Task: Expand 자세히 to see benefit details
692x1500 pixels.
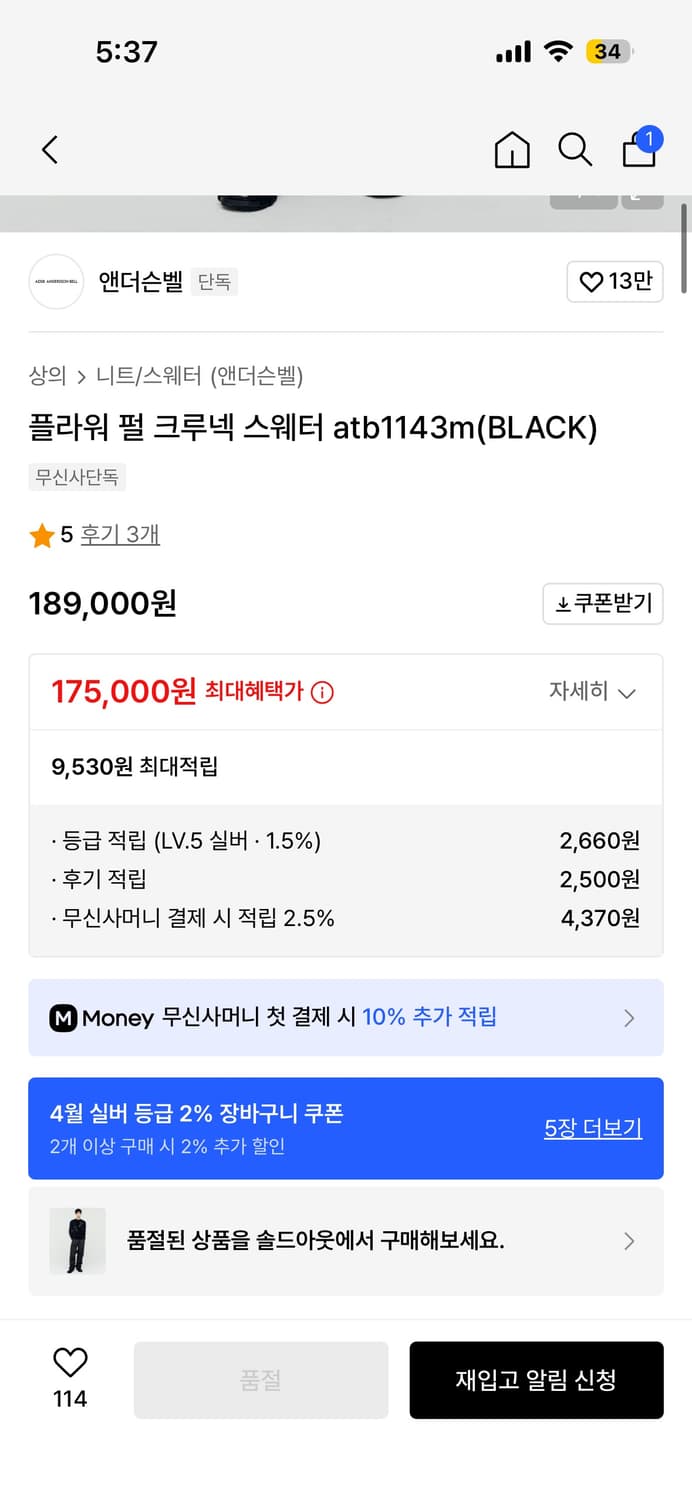Action: tap(594, 692)
